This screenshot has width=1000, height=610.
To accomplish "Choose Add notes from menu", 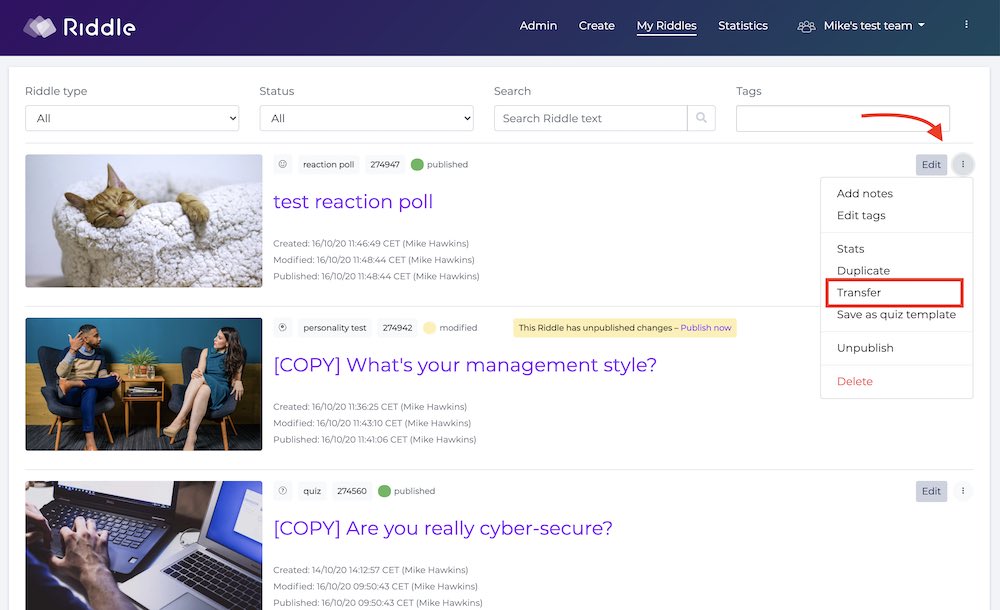I will (864, 193).
